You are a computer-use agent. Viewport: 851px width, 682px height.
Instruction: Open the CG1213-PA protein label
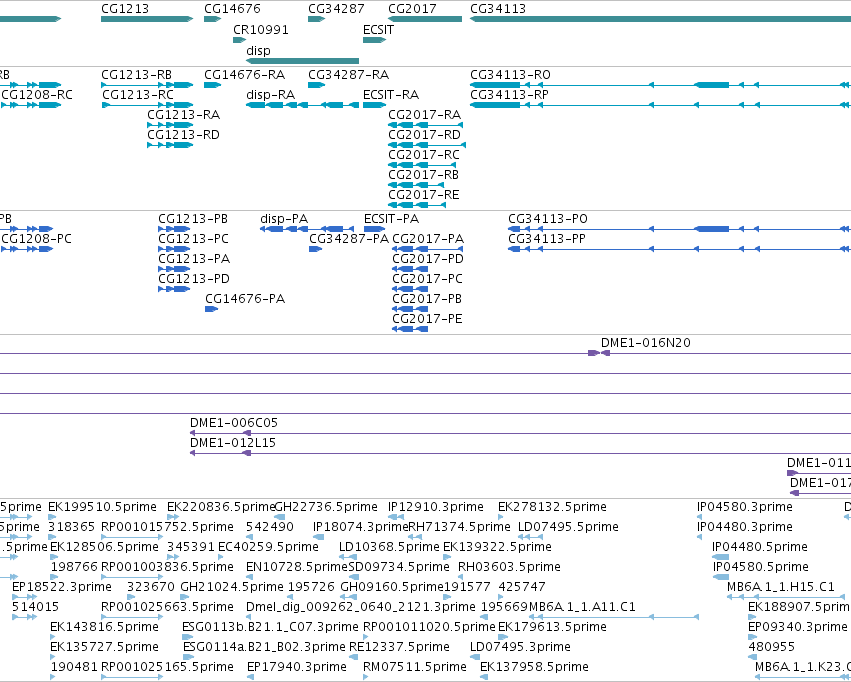click(194, 259)
